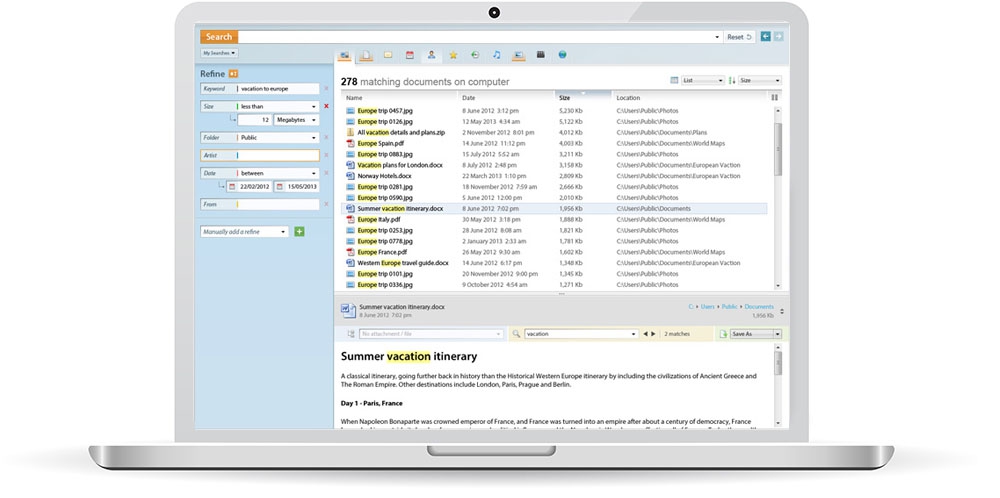Remove the Artist refine with its X
The height and width of the screenshot is (498, 1000).
[x=327, y=155]
